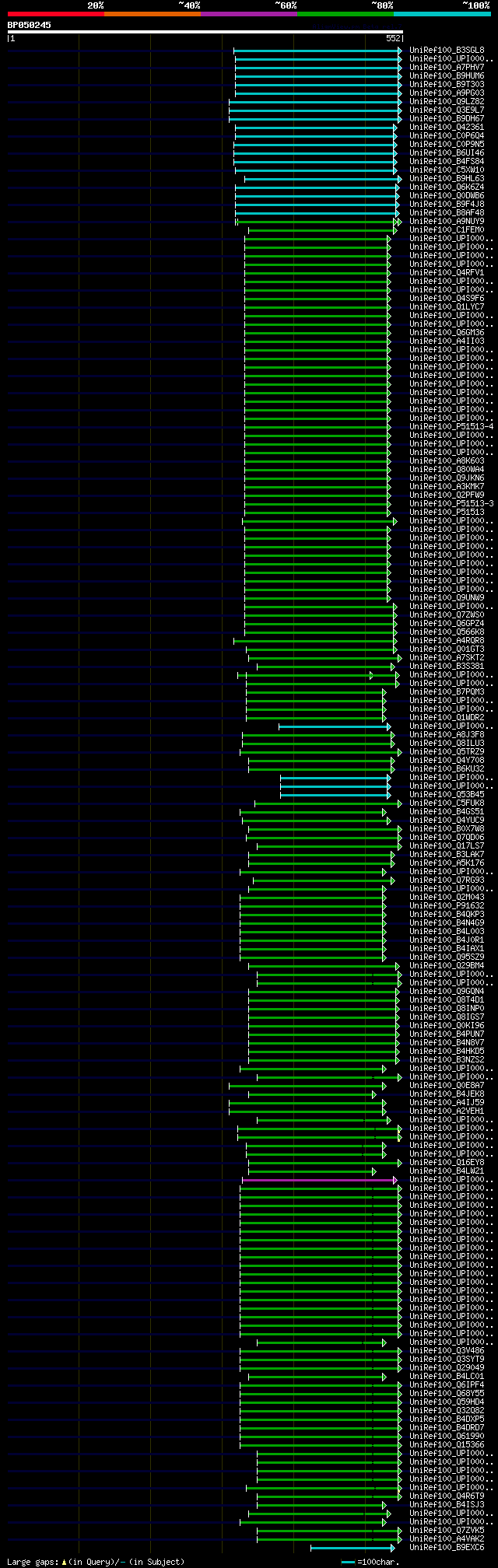Click the purple ~60% legend segment
This screenshot has height=1568, width=498.
pos(248,14)
